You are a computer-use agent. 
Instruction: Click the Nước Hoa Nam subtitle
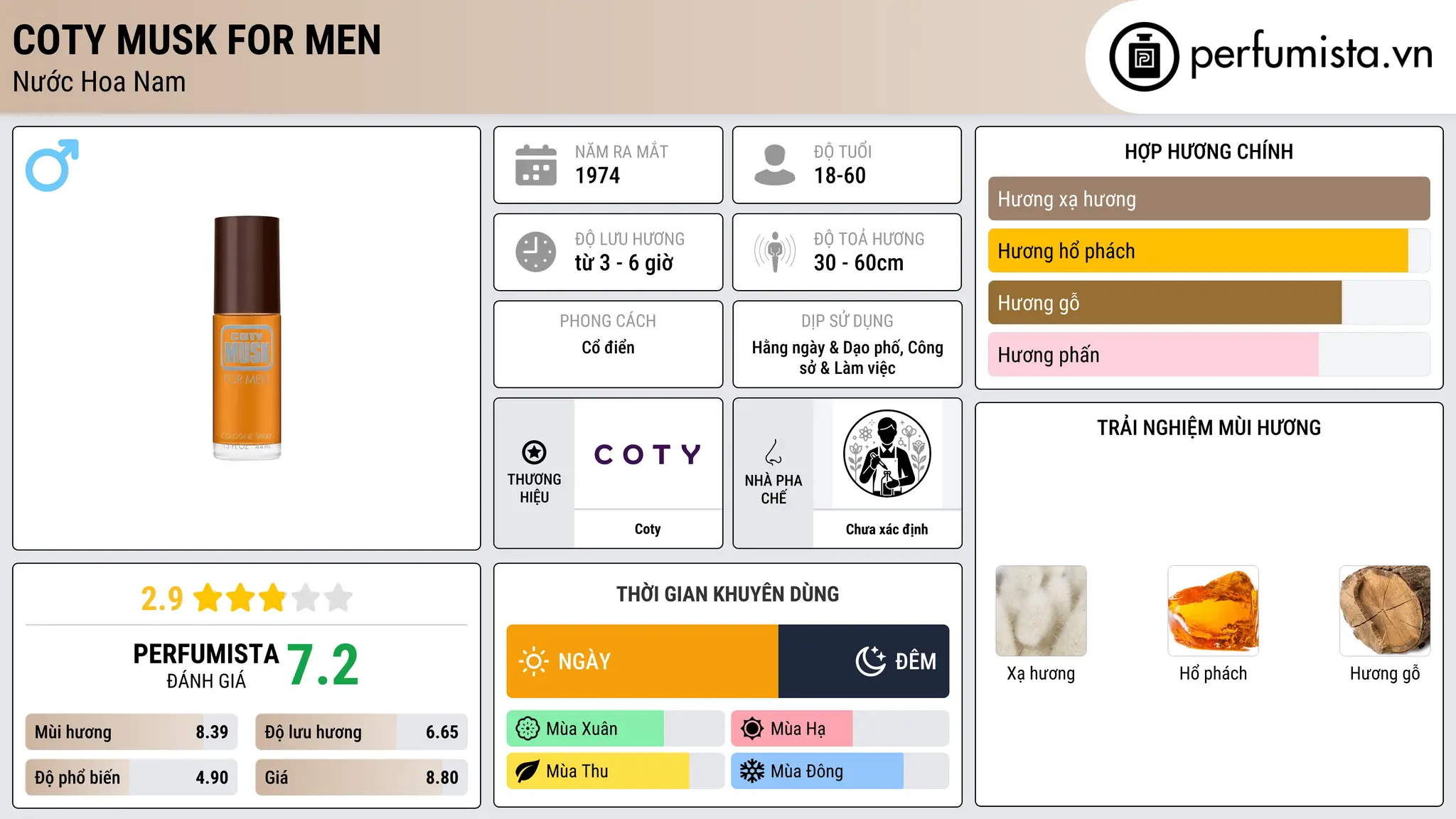(x=100, y=82)
